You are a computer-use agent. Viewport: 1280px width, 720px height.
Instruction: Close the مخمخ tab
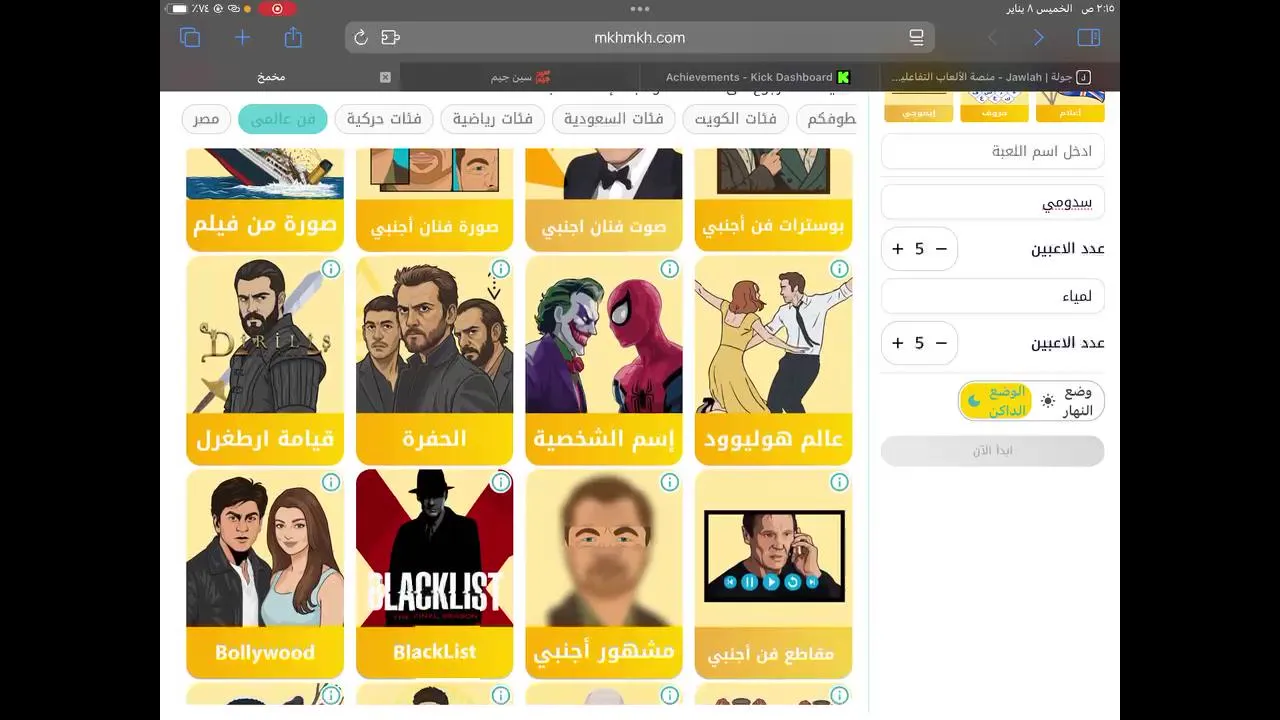[x=385, y=77]
